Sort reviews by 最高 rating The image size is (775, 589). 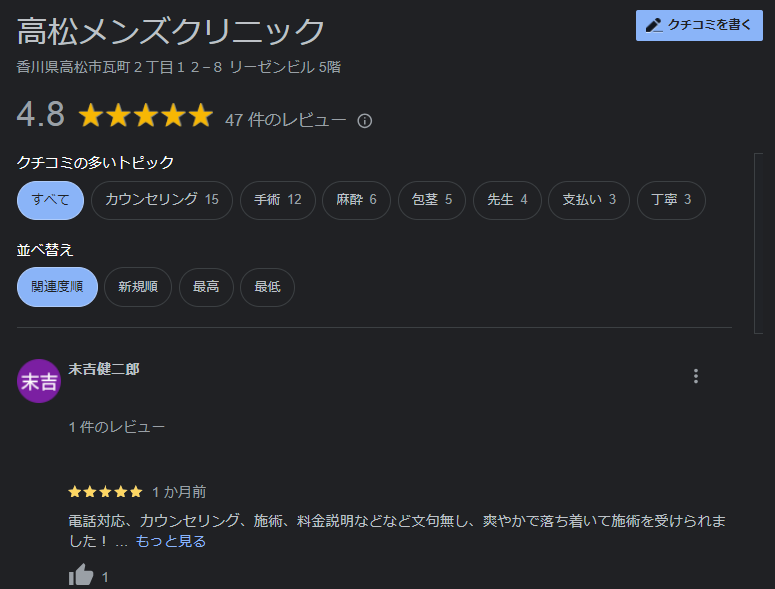206,287
